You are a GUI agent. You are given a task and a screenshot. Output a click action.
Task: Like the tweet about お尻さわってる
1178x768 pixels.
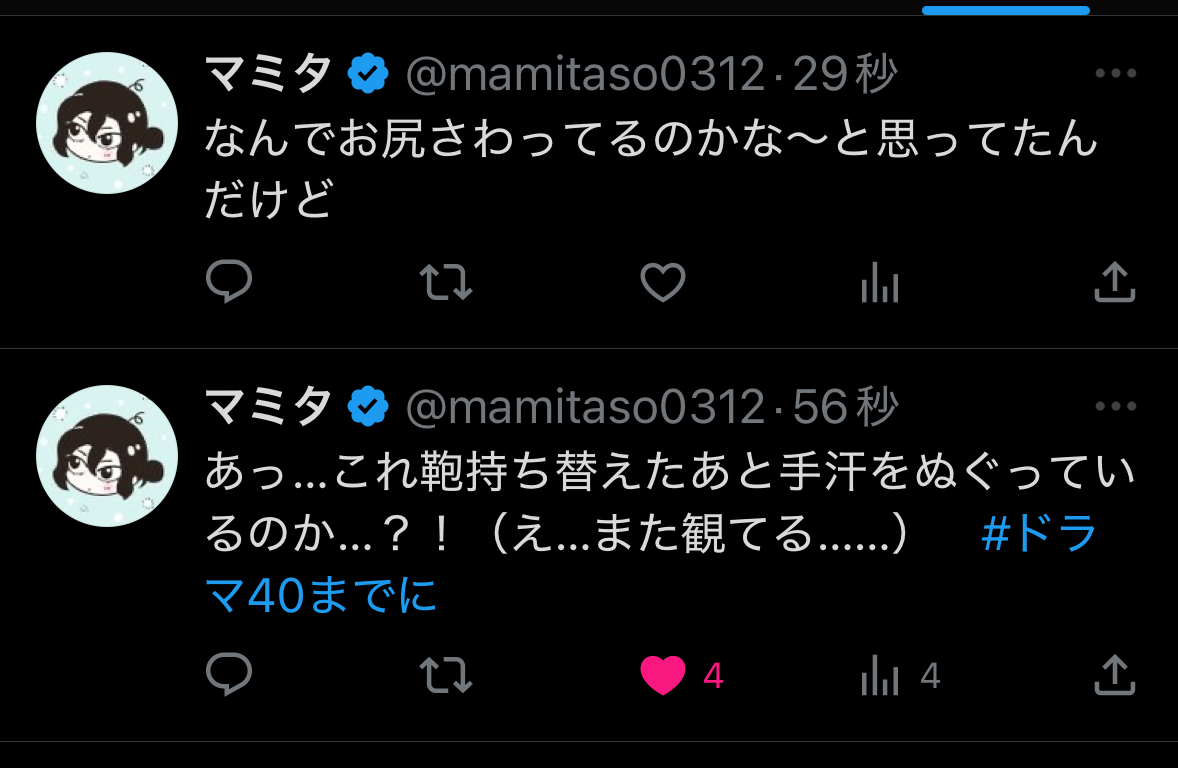tap(663, 282)
